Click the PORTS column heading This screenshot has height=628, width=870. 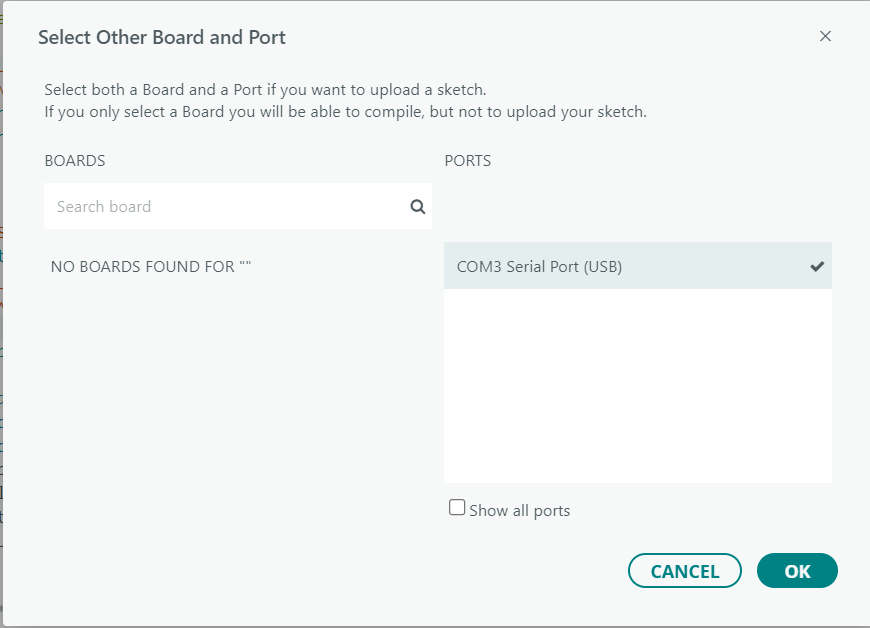[x=468, y=160]
